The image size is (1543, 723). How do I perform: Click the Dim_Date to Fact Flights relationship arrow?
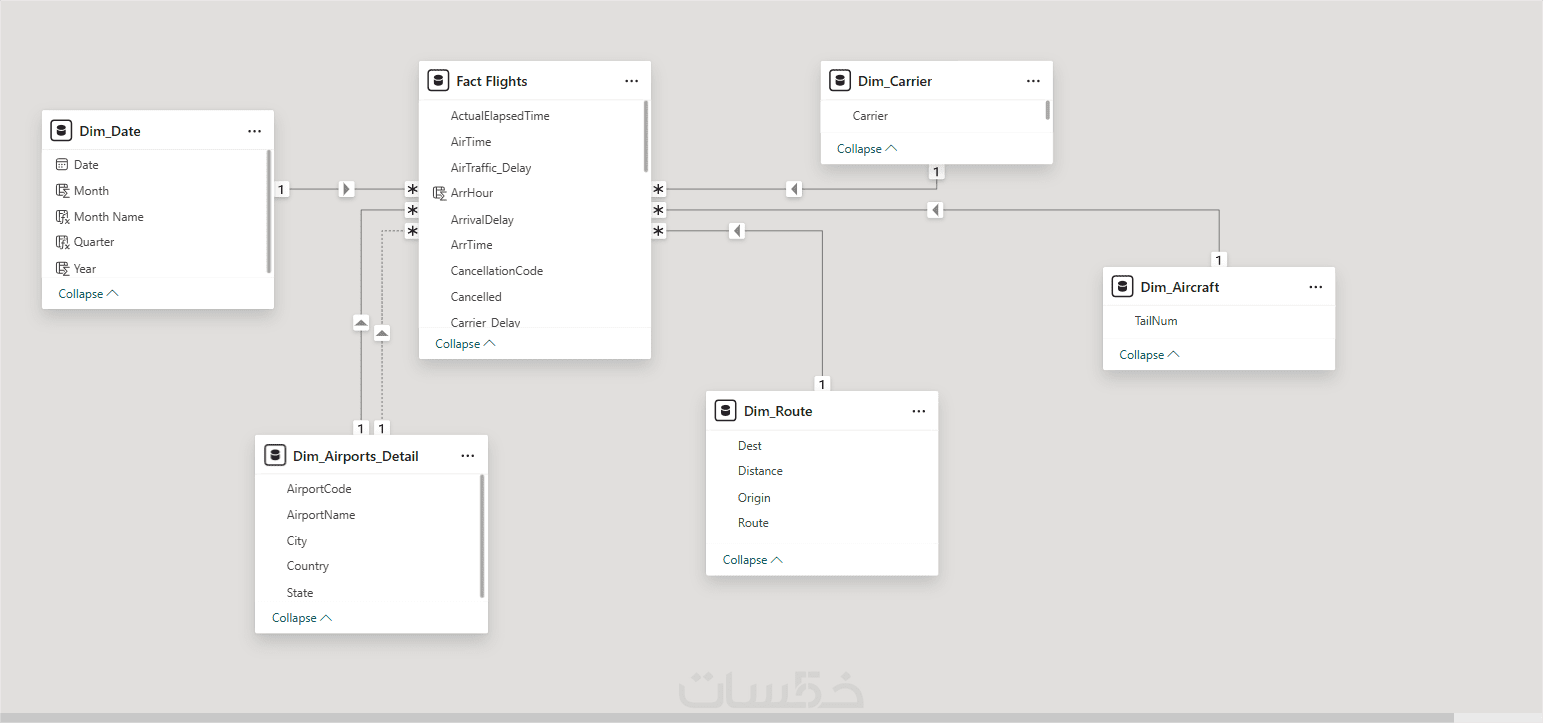(346, 189)
